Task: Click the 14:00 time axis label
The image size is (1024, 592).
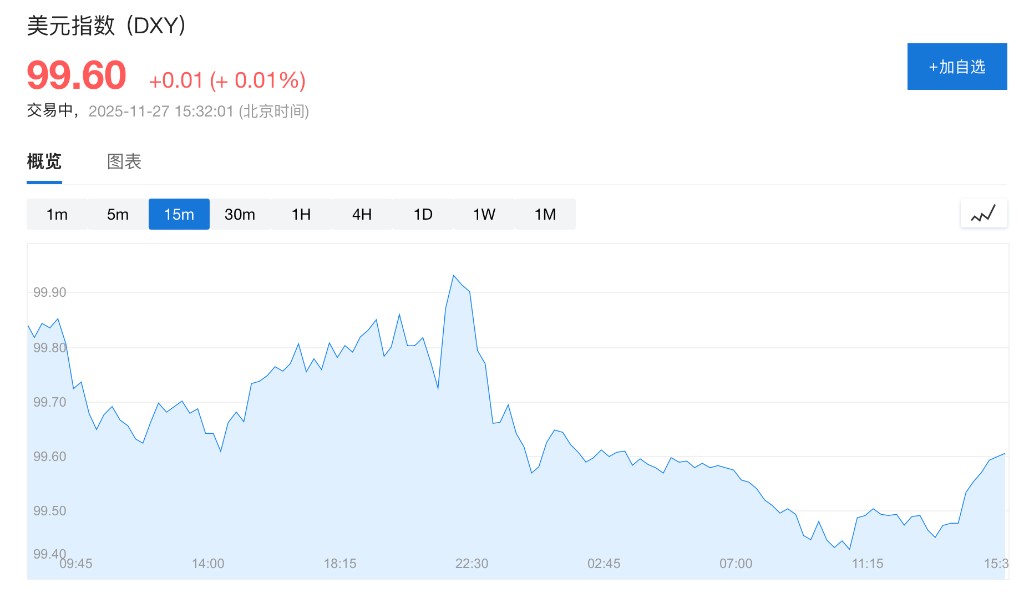Action: [x=208, y=564]
